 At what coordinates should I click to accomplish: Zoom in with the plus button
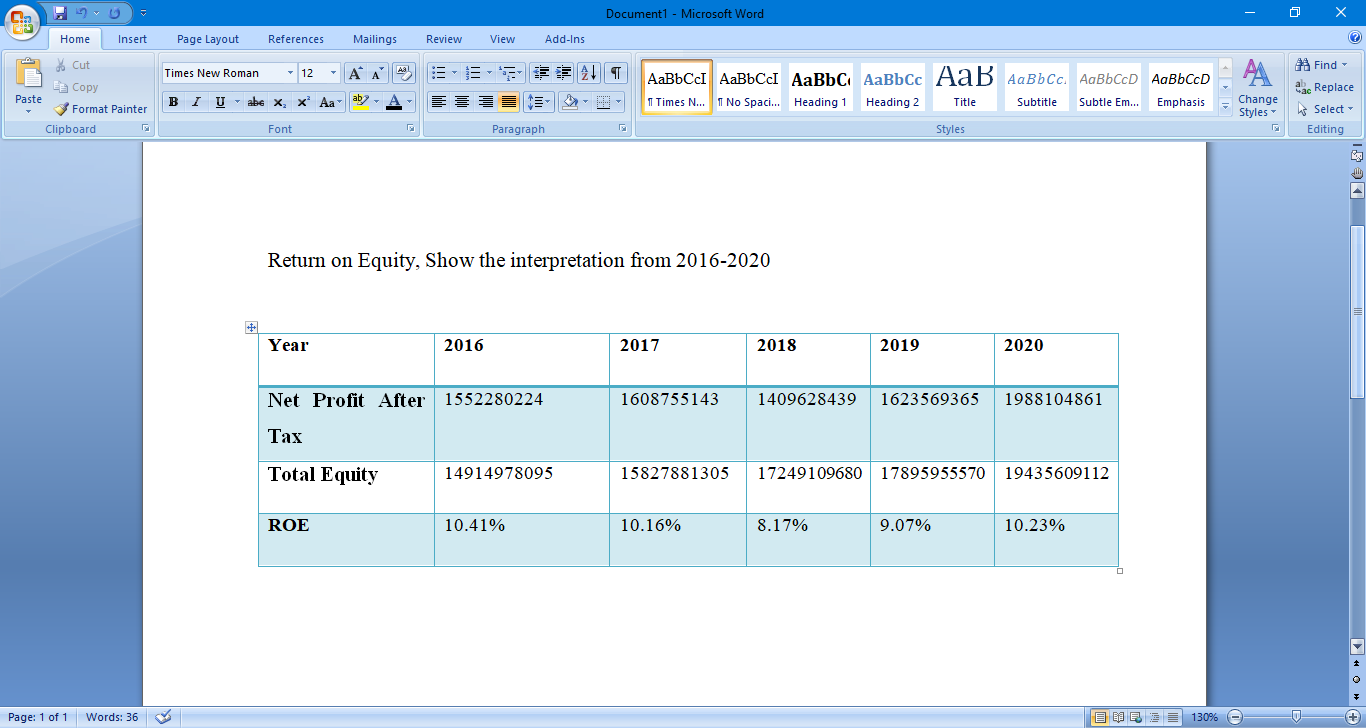coord(1351,717)
